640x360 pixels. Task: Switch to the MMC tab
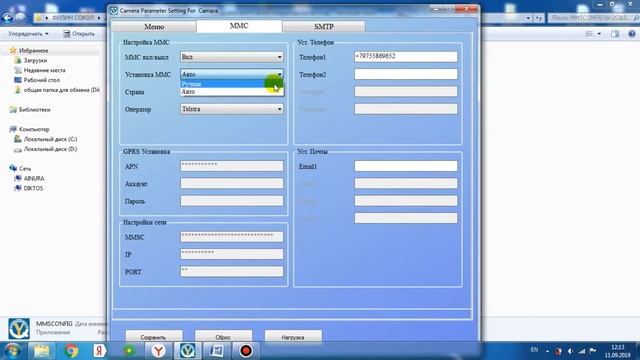coord(239,26)
